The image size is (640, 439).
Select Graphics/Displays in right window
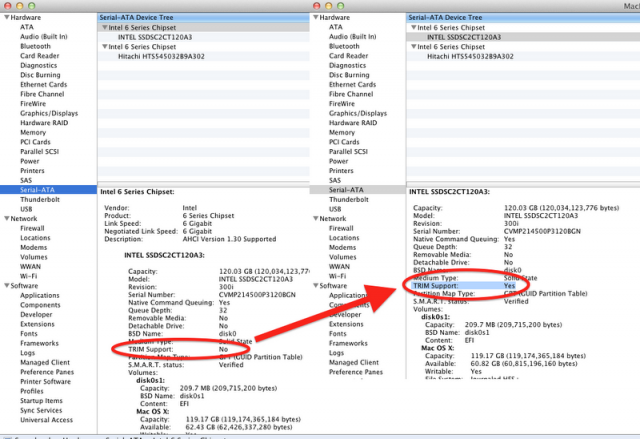[x=358, y=113]
